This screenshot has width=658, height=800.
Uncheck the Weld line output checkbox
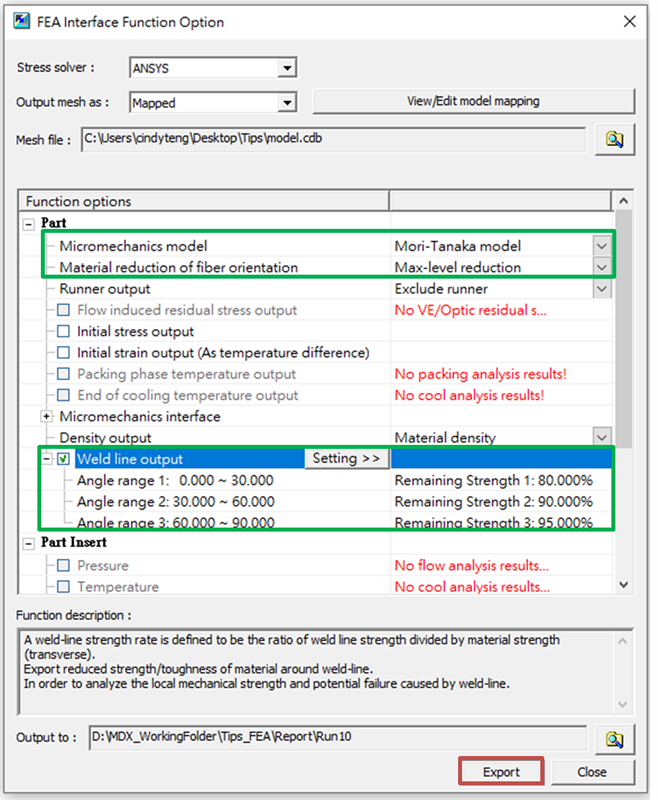coord(64,459)
